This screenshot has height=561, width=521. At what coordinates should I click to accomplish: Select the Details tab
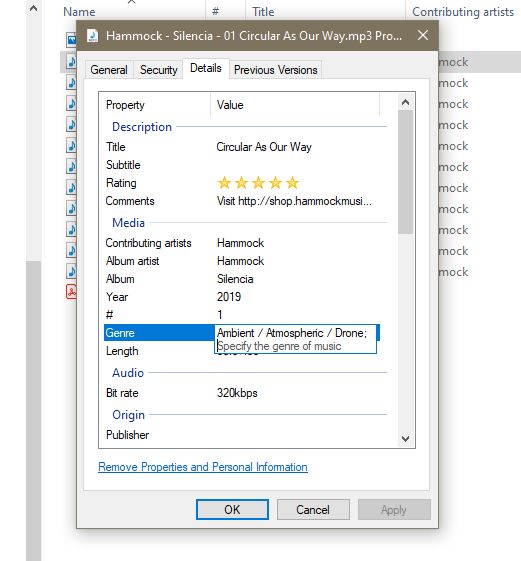click(x=206, y=68)
